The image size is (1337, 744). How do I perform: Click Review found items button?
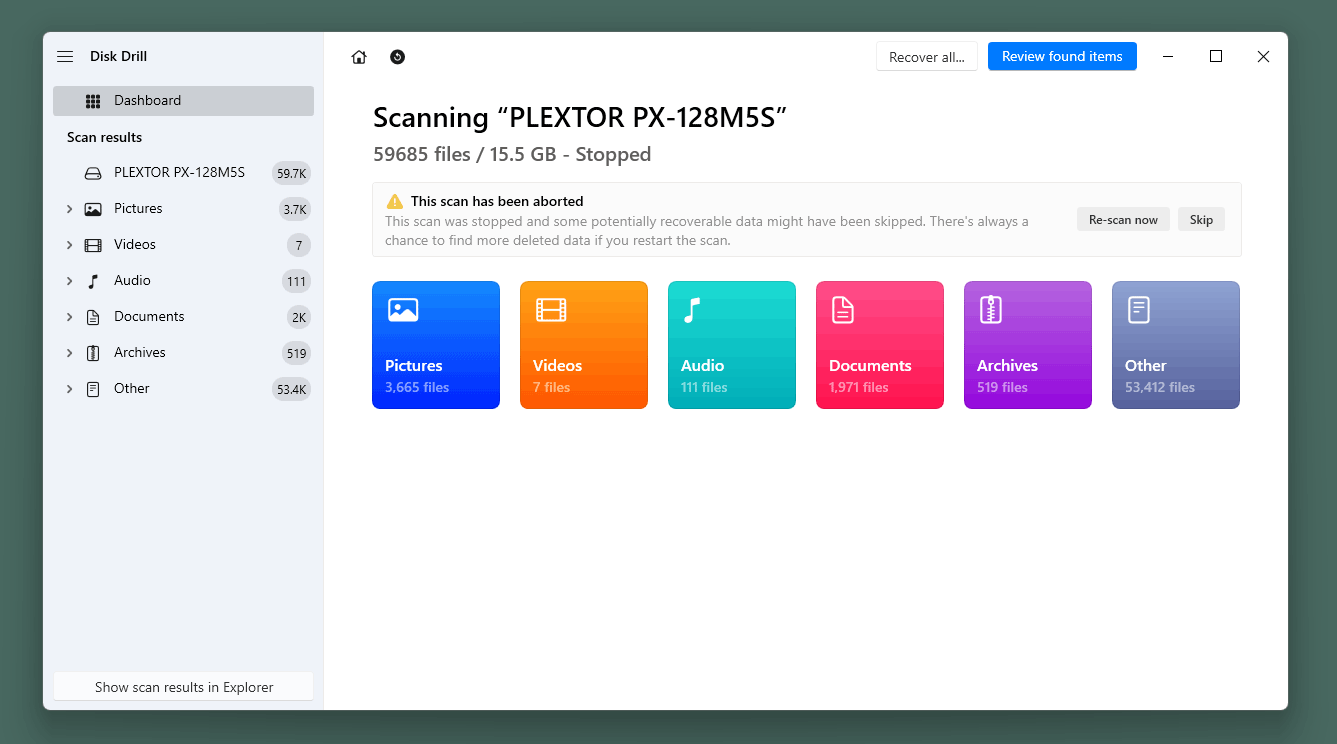click(x=1062, y=56)
